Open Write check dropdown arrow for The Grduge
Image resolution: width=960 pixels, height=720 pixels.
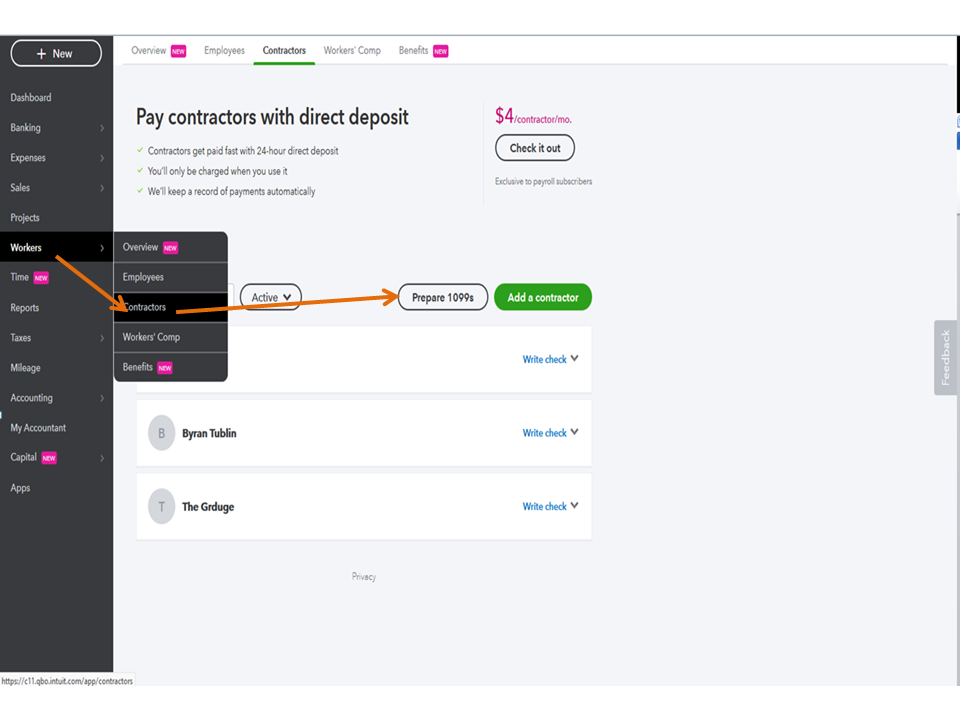click(575, 506)
